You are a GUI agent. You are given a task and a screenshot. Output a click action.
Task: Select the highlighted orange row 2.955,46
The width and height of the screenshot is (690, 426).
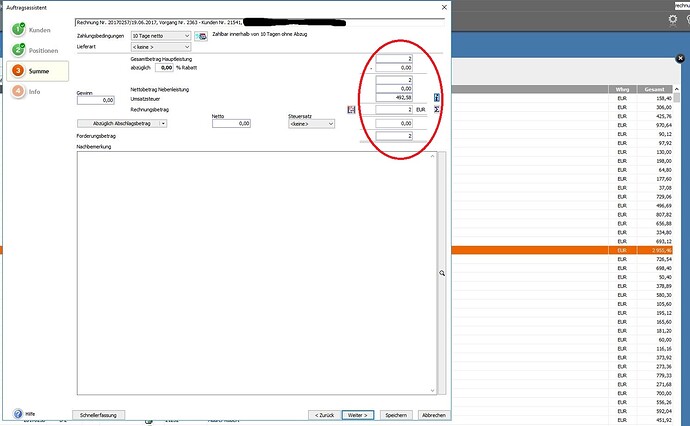coord(562,250)
